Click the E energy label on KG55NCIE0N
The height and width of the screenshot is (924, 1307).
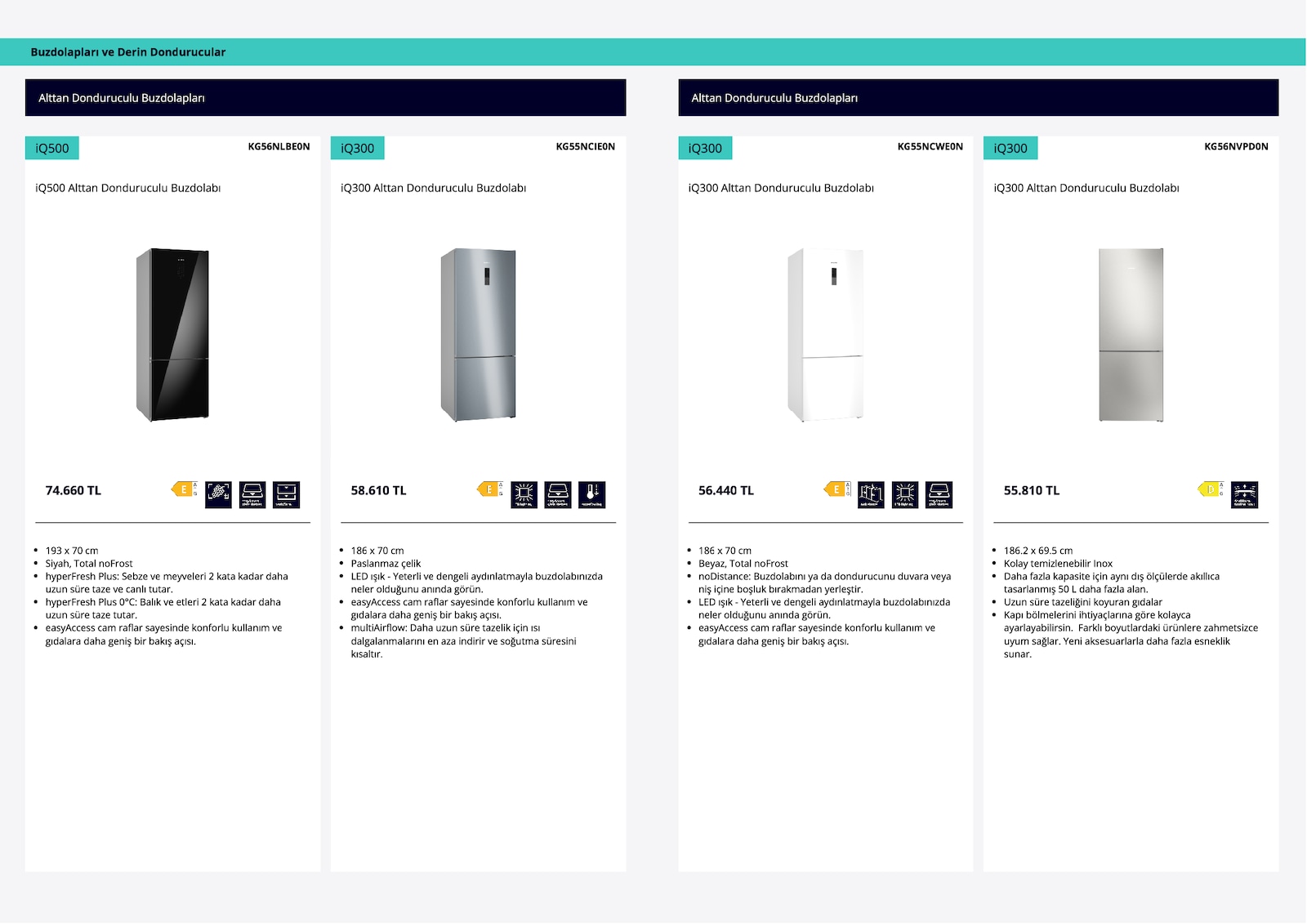click(x=490, y=489)
